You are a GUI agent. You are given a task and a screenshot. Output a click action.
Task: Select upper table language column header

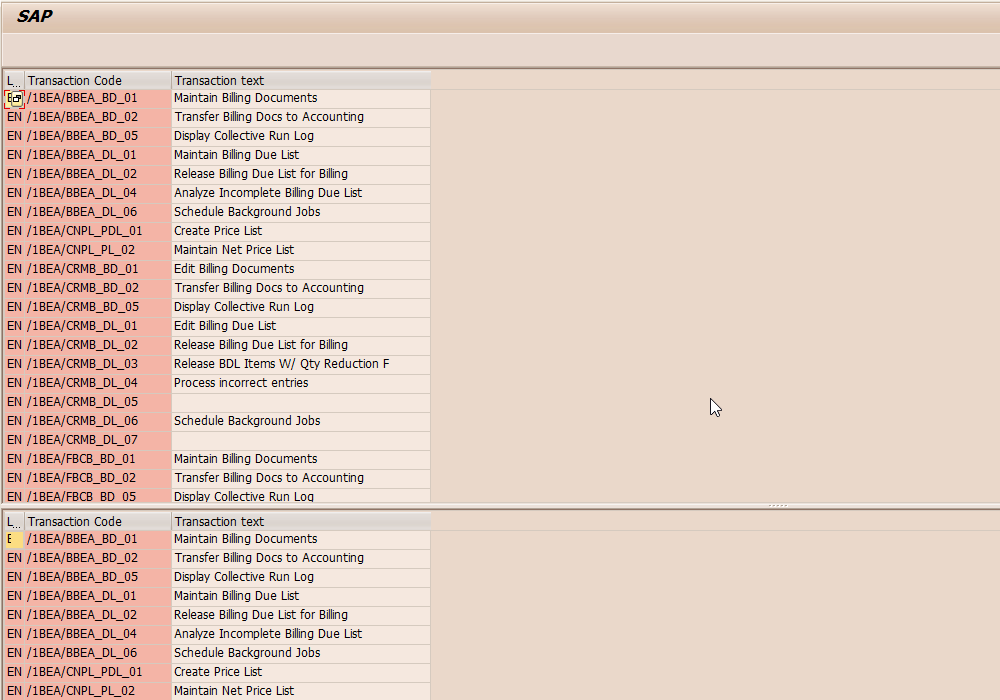[14, 80]
